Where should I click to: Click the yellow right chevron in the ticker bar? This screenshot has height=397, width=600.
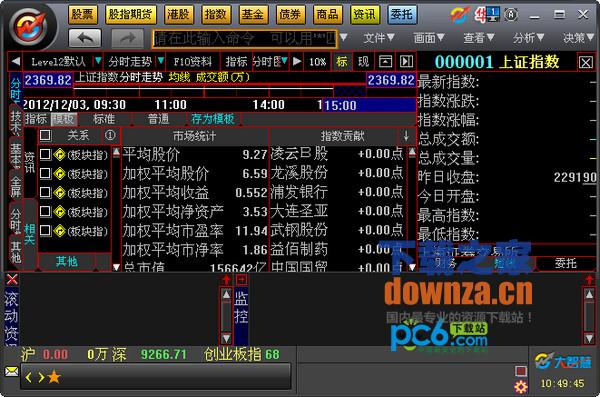[41, 377]
